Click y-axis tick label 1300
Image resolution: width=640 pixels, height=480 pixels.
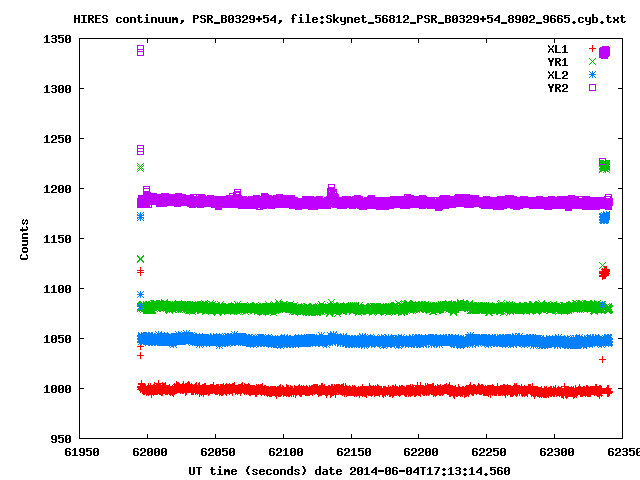57,89
